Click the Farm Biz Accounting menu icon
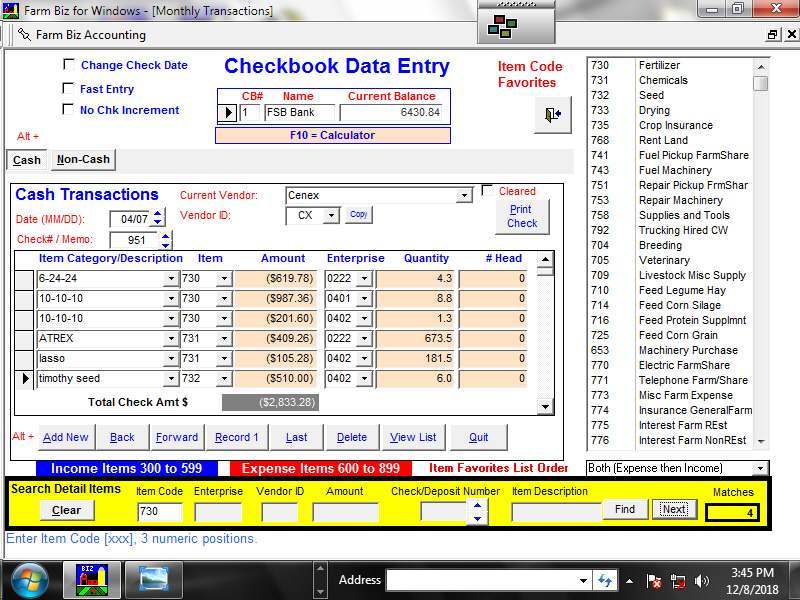This screenshot has width=800, height=600. pos(23,35)
